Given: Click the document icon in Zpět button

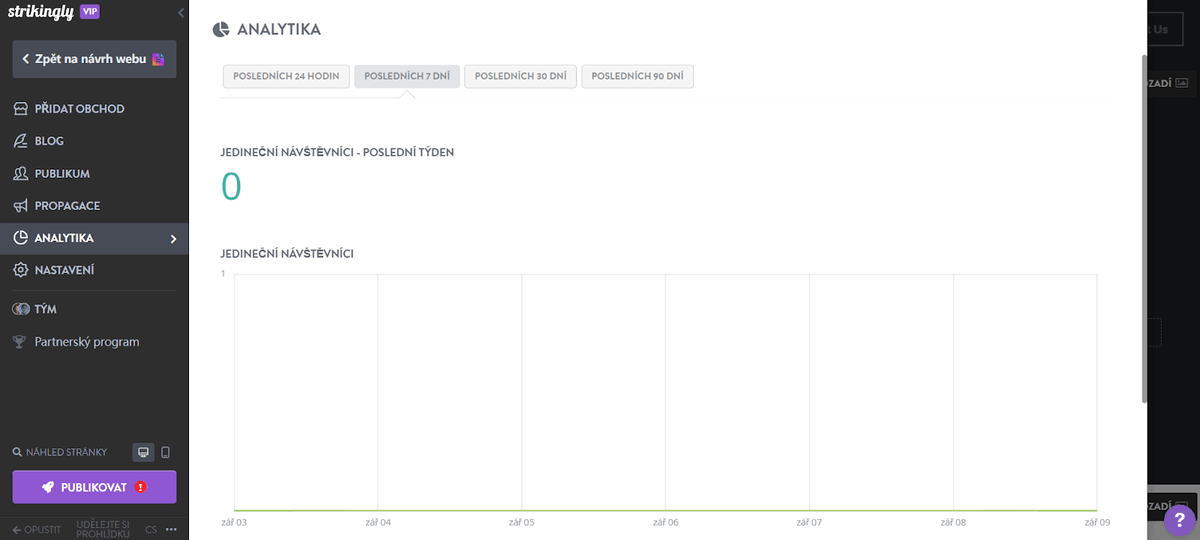Looking at the screenshot, I should pyautogui.click(x=158, y=60).
